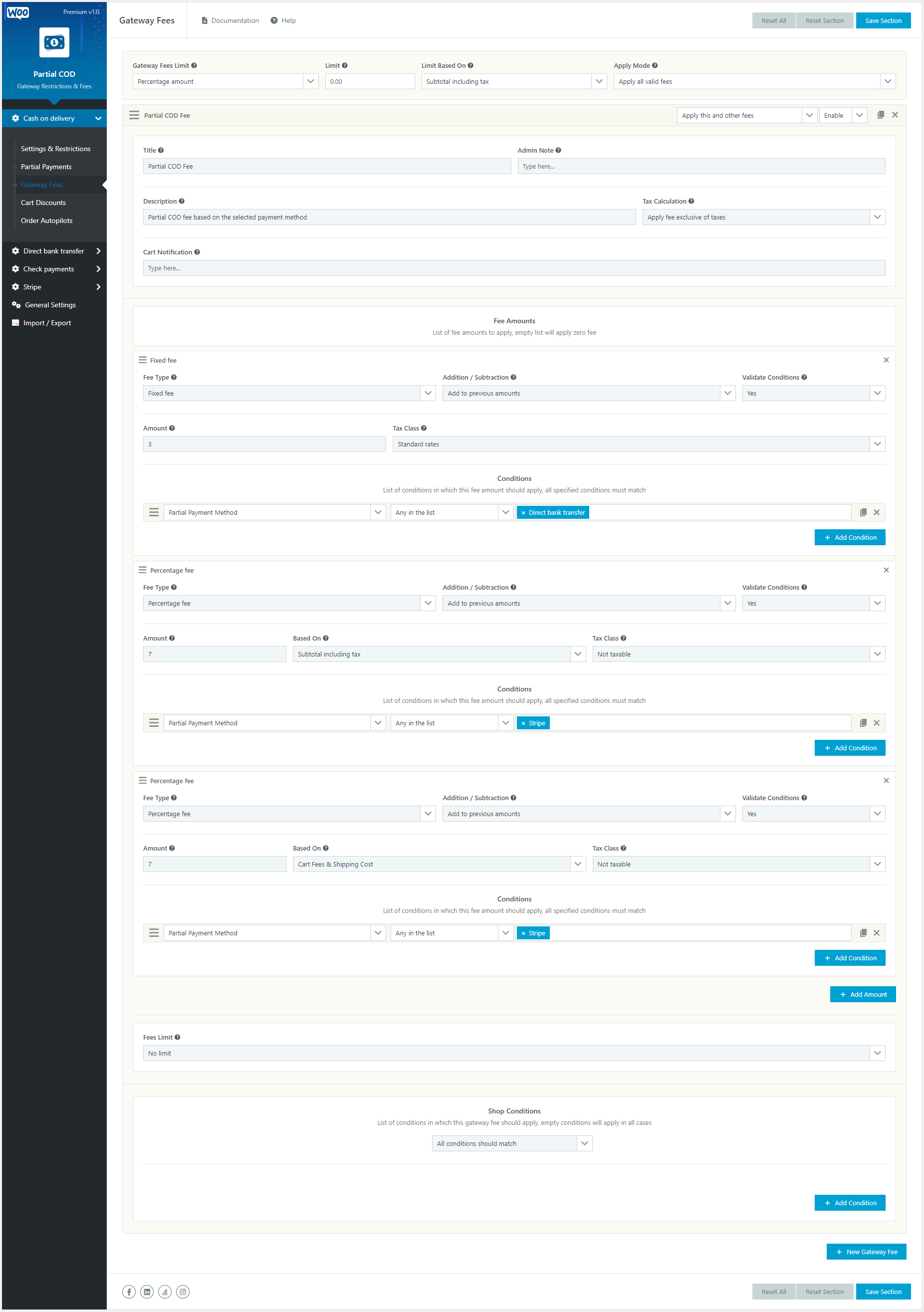
Task: Select Cart Discounts in the sidebar
Action: 43,202
